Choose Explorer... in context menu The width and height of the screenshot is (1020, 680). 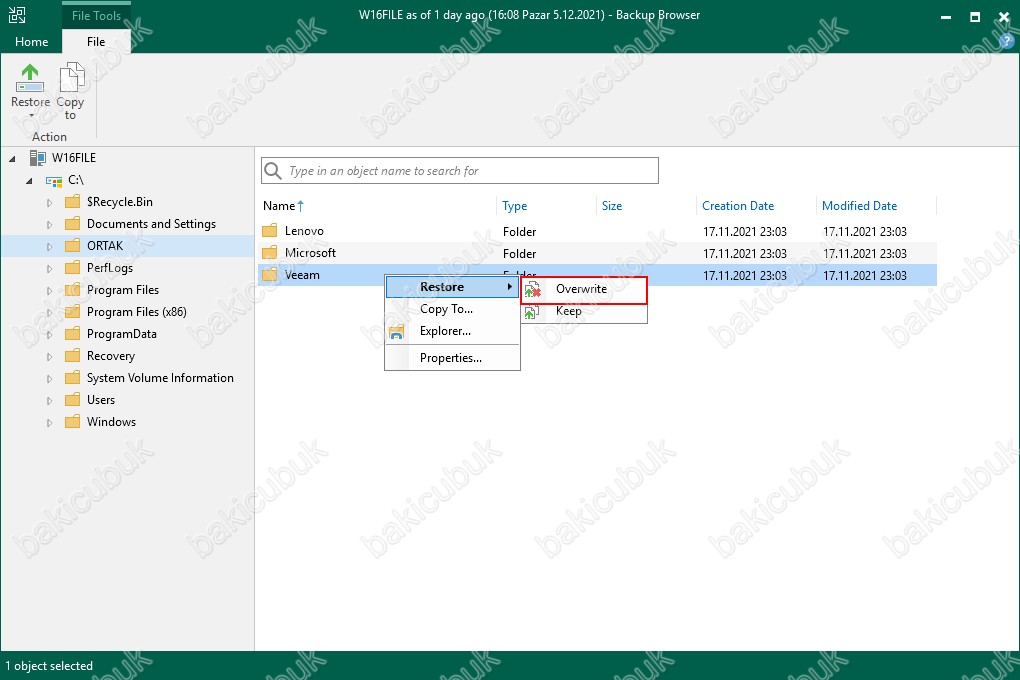[445, 331]
